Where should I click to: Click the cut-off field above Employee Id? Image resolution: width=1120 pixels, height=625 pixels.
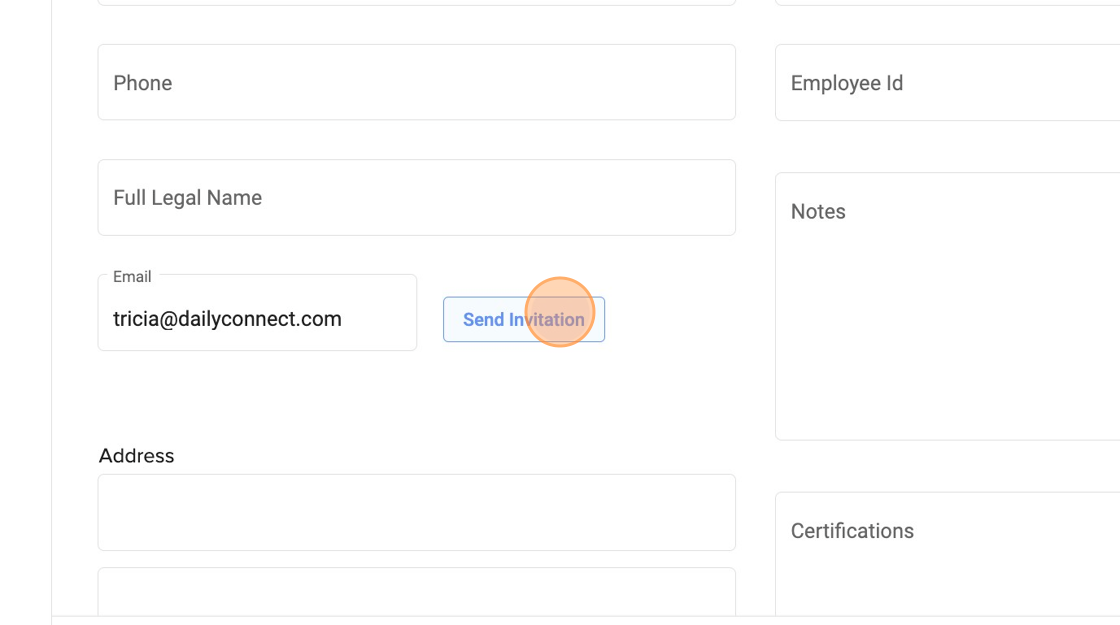[x=947, y=3]
